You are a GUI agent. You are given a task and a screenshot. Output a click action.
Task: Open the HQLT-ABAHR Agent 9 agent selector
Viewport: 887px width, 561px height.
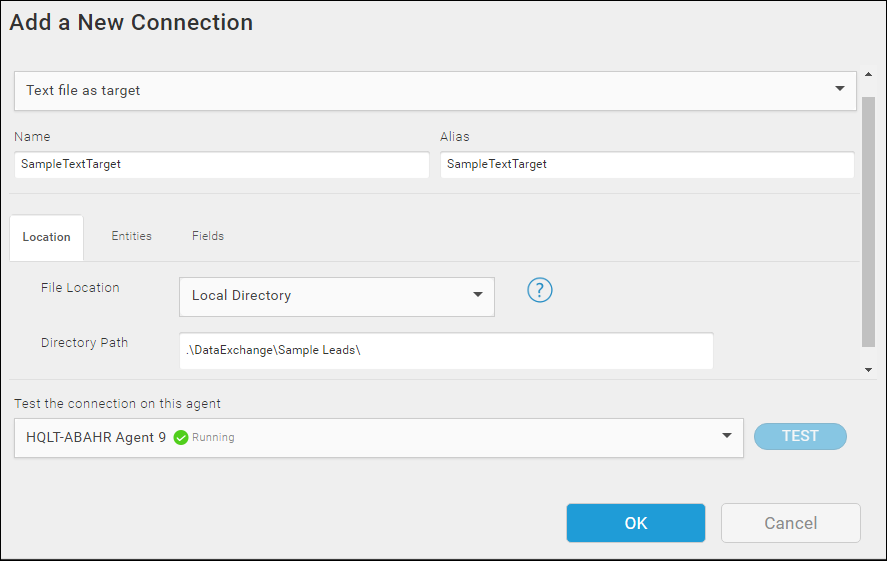[x=378, y=438]
